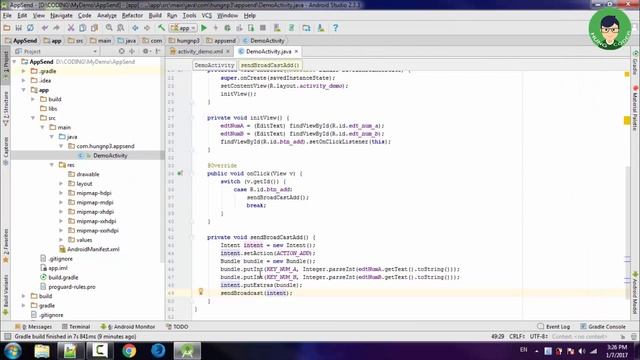This screenshot has width=640, height=360.
Task: Collapse the src folder node
Action: click(33, 118)
